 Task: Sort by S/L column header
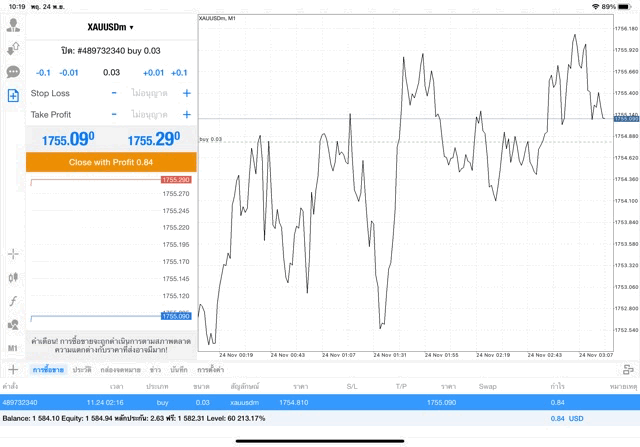pos(352,386)
